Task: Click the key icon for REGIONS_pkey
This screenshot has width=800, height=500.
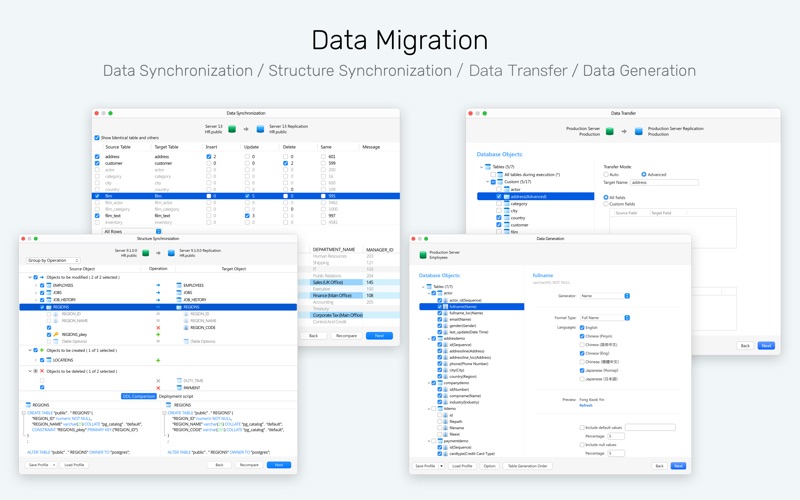Action: (x=56, y=335)
